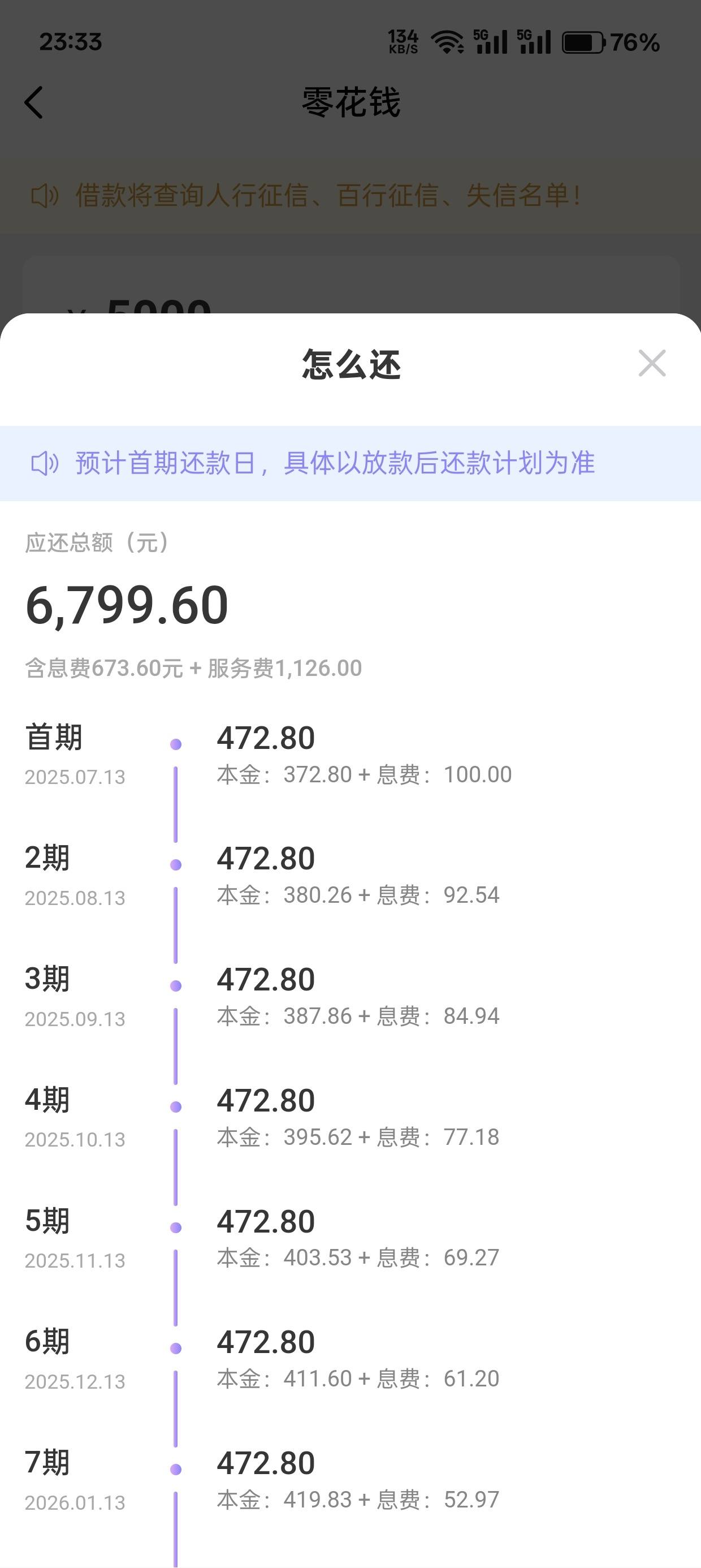
Task: Tap the 3期 installment label
Action: 47,979
